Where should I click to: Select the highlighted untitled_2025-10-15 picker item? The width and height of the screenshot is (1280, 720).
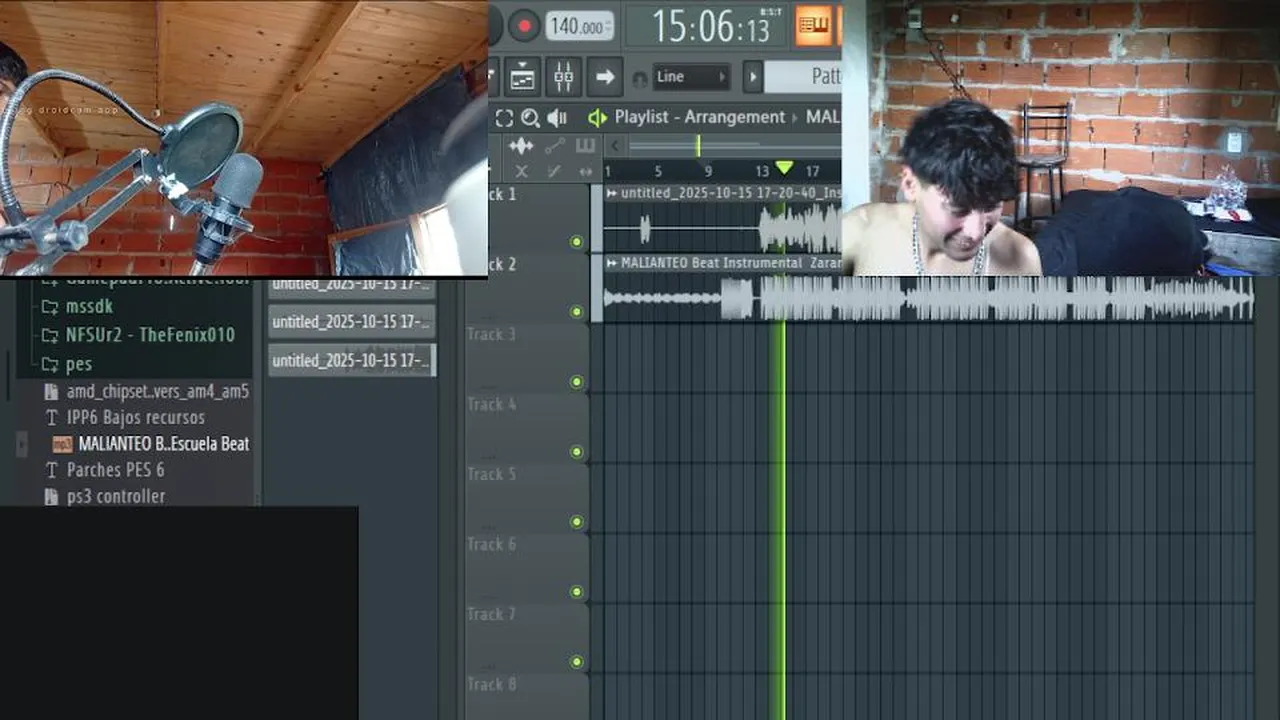pyautogui.click(x=352, y=360)
